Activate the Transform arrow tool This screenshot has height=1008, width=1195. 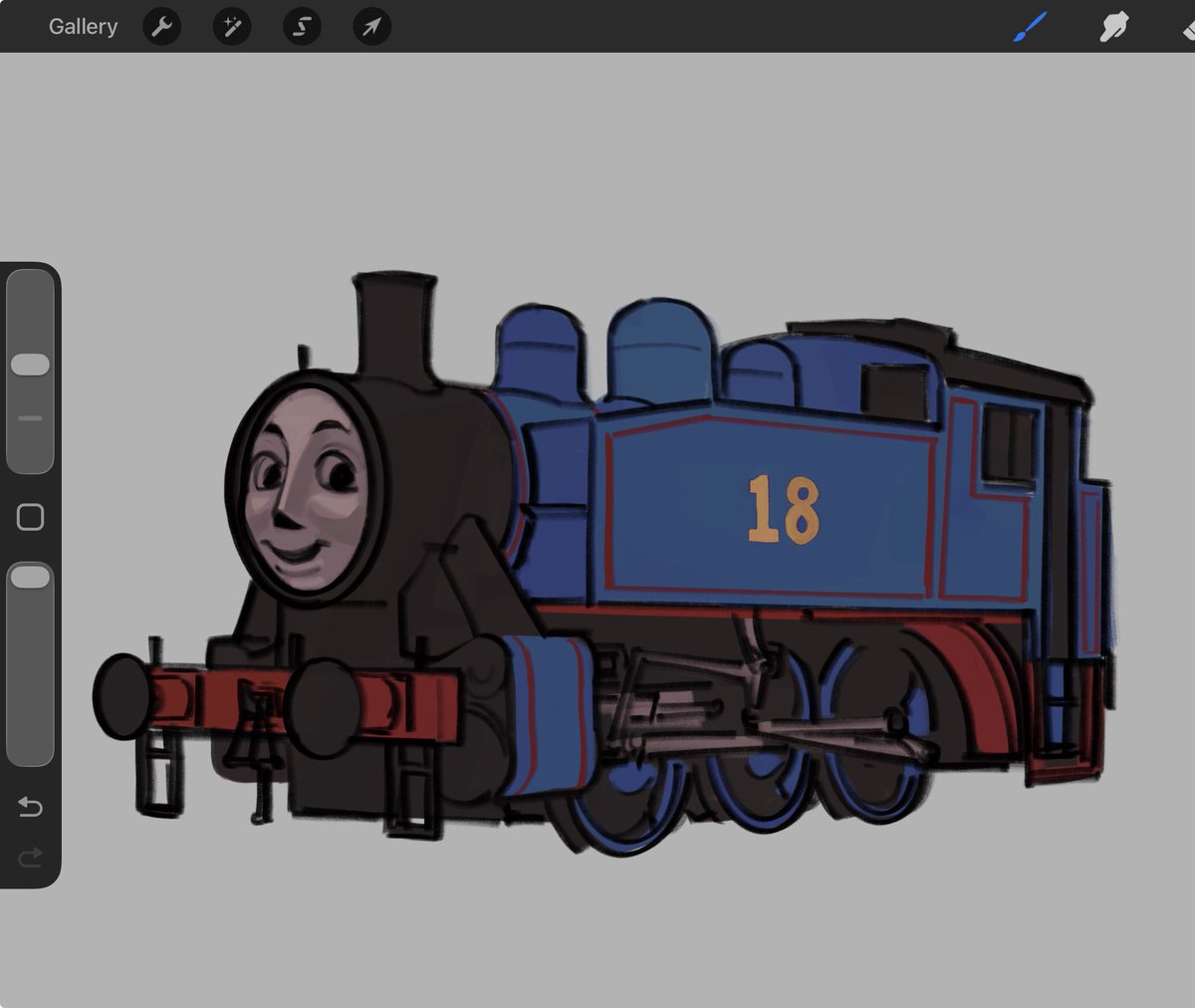point(371,27)
